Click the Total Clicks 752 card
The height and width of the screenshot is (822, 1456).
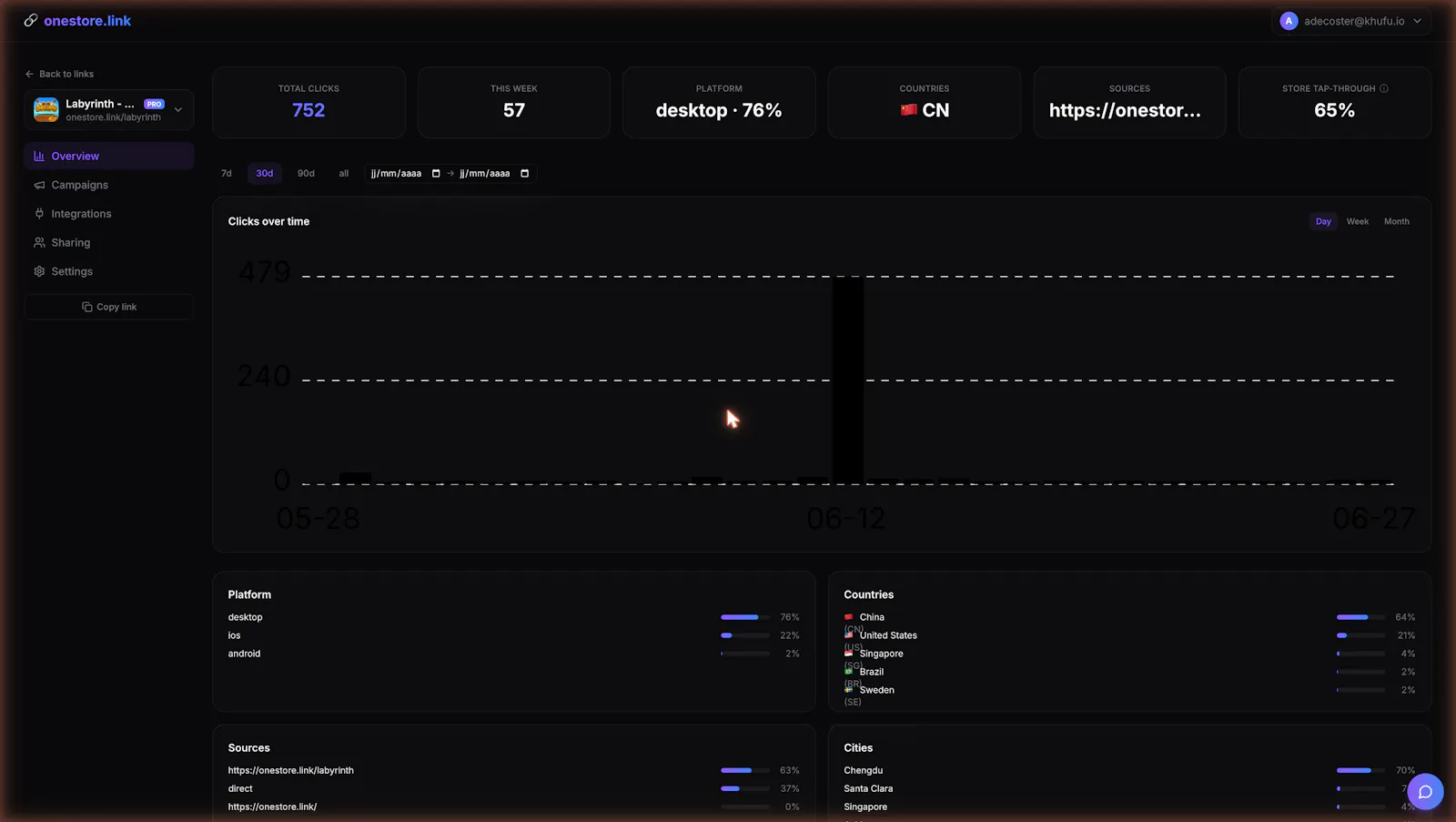point(308,102)
